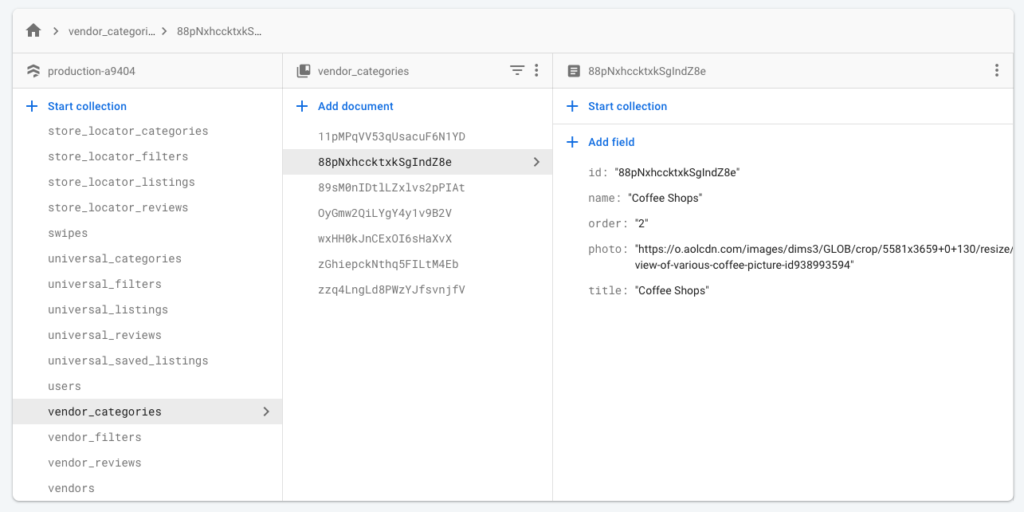Viewport: 1024px width, 512px height.
Task: Click the document icon beside 88pNxhccktxkSgIndZ8e header
Action: (573, 71)
